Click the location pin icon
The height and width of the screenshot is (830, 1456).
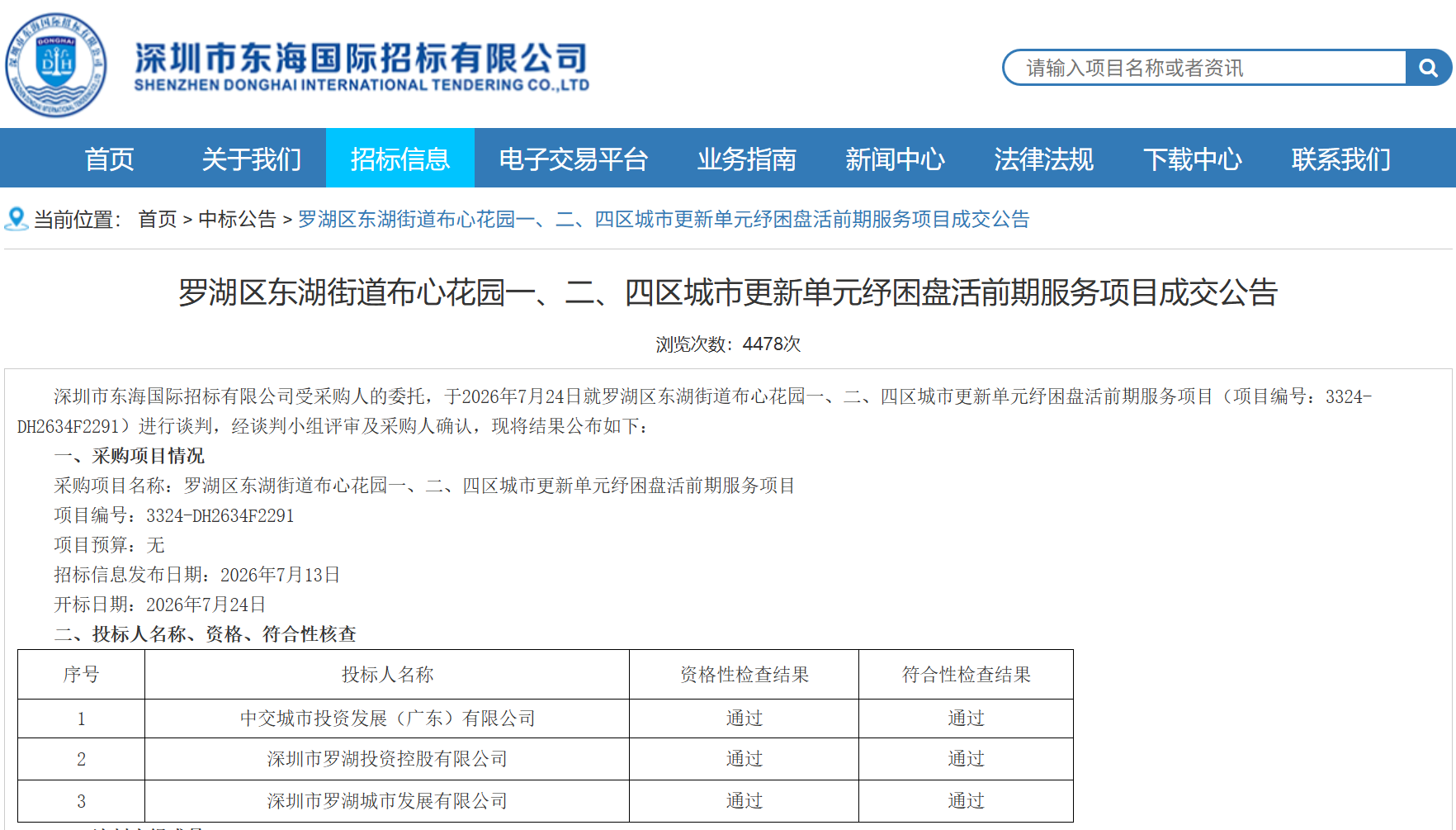click(16, 219)
